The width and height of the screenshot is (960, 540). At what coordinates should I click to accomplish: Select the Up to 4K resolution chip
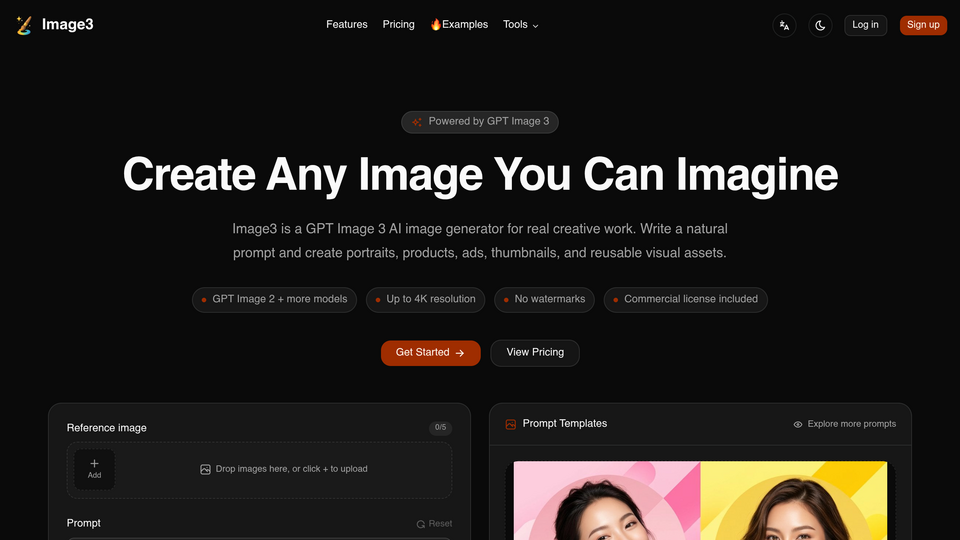pyautogui.click(x=426, y=299)
